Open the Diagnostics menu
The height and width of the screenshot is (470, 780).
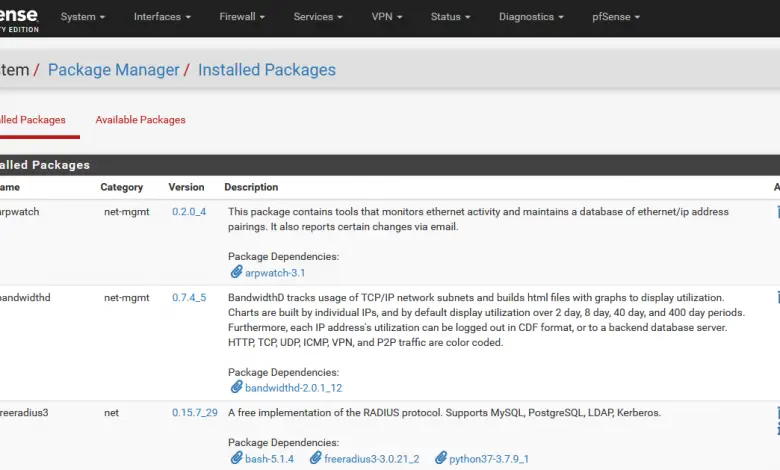coord(531,17)
